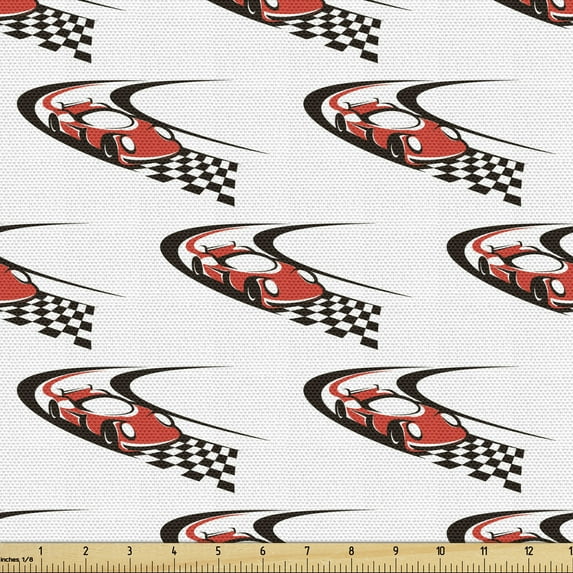Click the number 7 on the ruler
This screenshot has height=573, width=573.
(x=307, y=551)
